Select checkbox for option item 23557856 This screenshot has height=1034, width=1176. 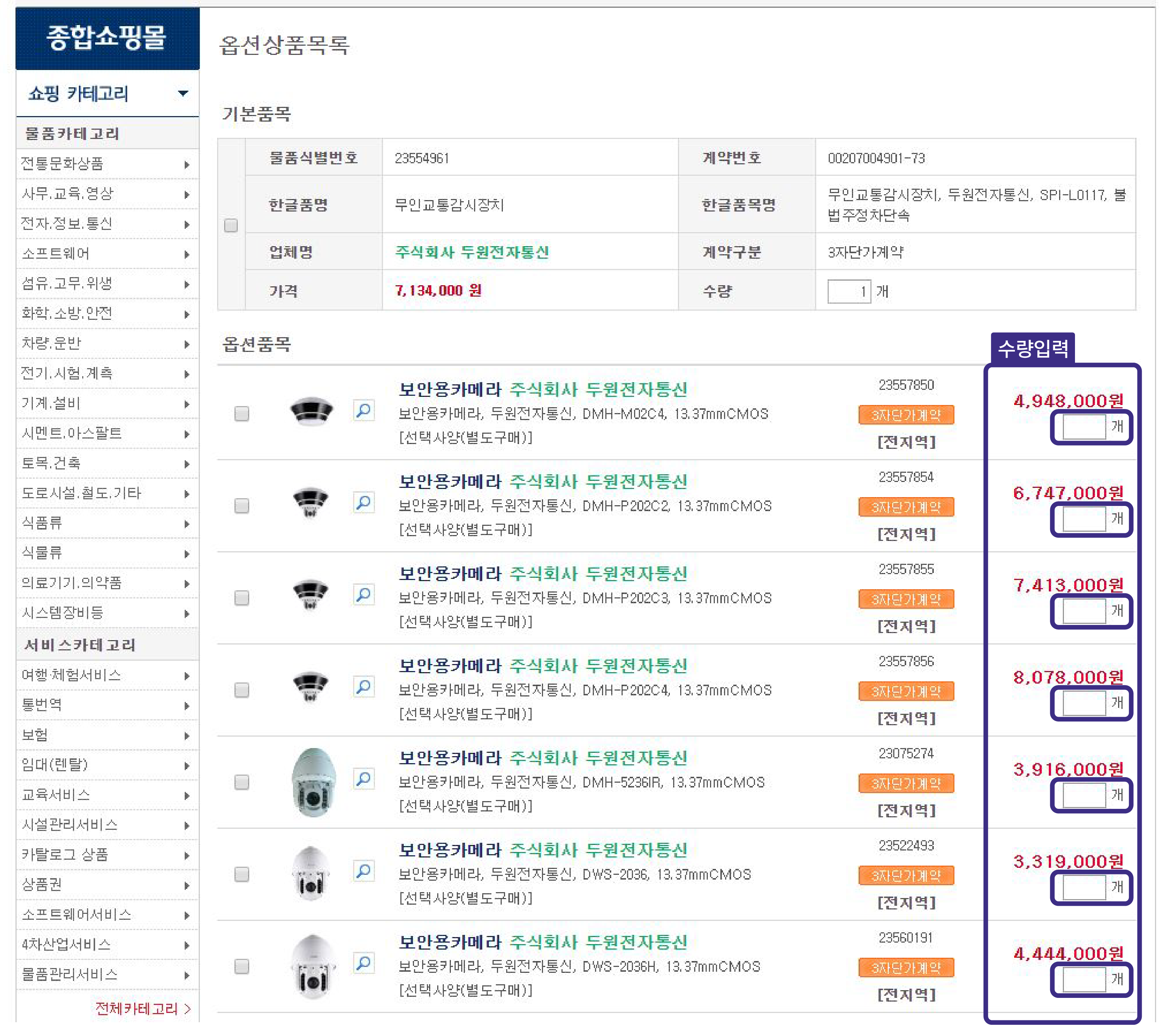[241, 690]
